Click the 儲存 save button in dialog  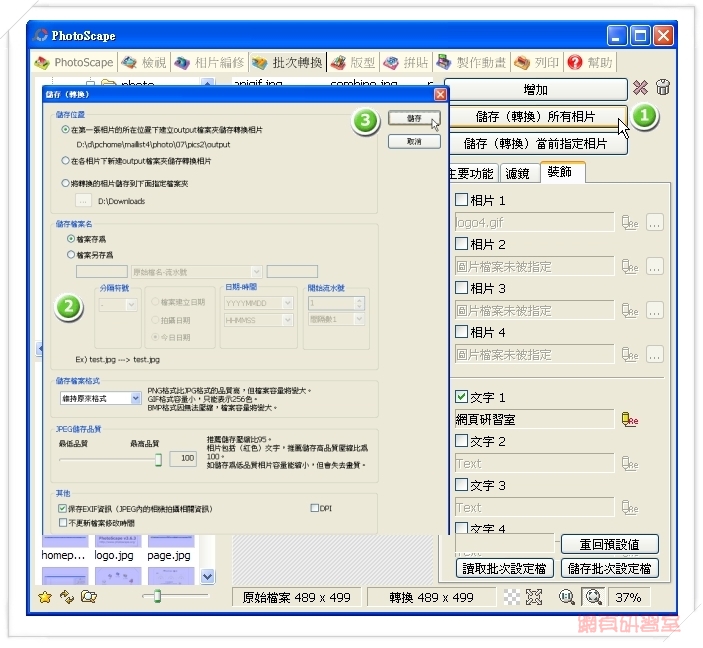(414, 118)
